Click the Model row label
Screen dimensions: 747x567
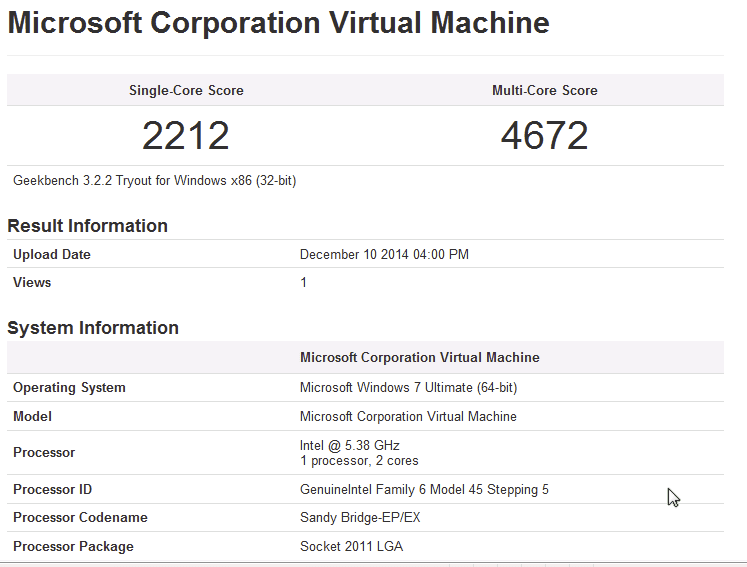click(32, 417)
